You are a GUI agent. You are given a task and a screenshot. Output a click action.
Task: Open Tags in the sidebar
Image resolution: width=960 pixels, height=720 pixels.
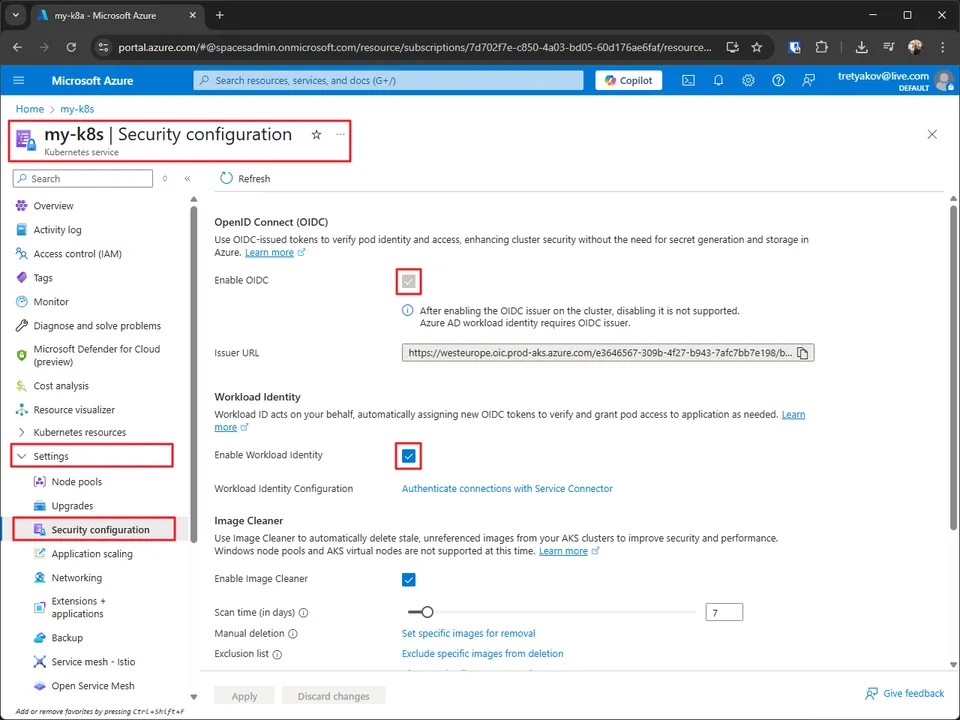point(43,277)
